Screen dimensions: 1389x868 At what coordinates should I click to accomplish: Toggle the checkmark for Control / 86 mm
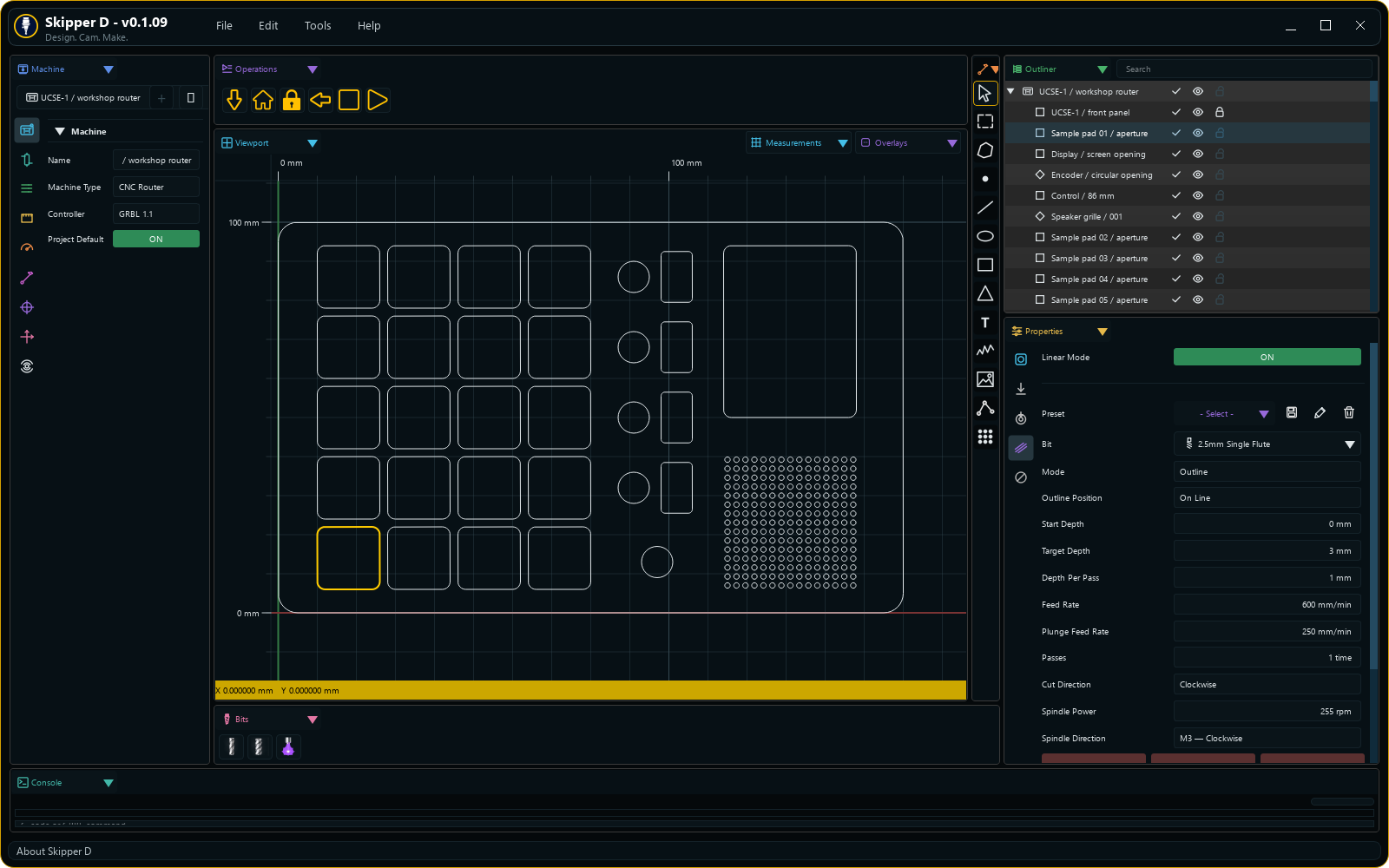pos(1175,196)
